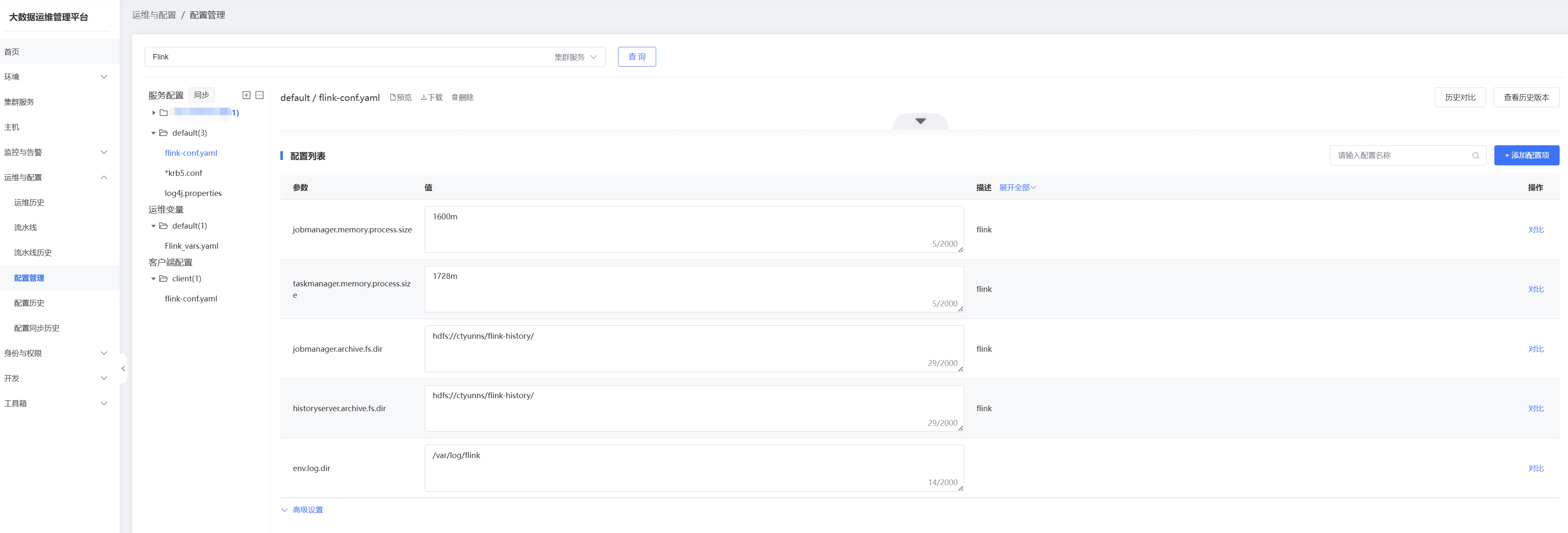This screenshot has width=1568, height=533.
Task: Click 展开全部 to expand all descriptions
Action: 1017,188
